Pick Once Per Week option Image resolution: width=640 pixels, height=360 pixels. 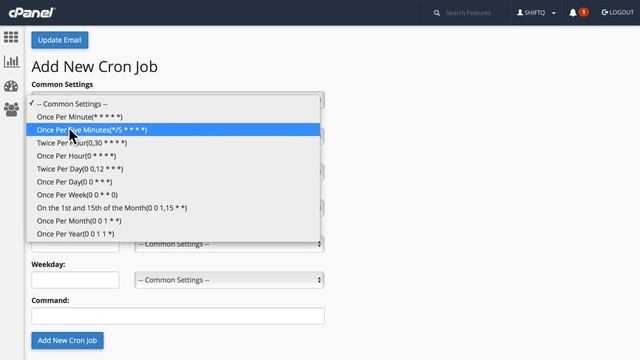[173, 195]
